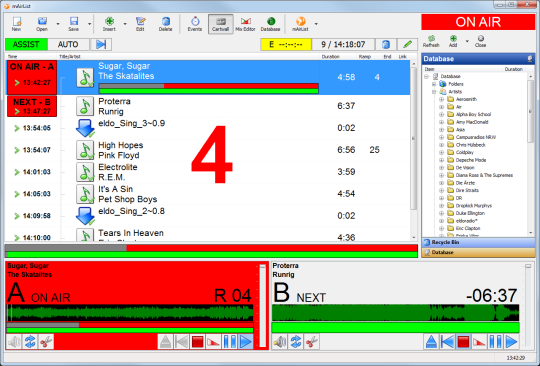The image size is (540, 366).
Task: Expand the Depeche Mode folder
Action: 442,160
